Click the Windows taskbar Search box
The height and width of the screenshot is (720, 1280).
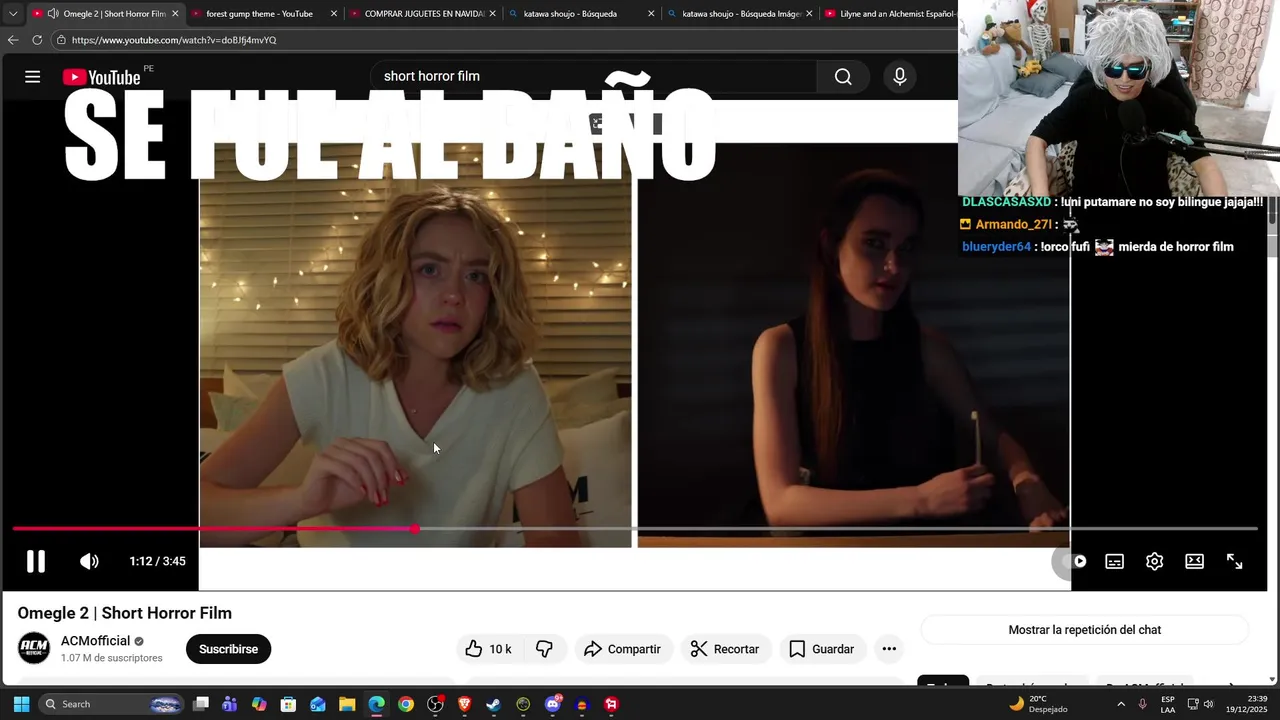tap(111, 704)
